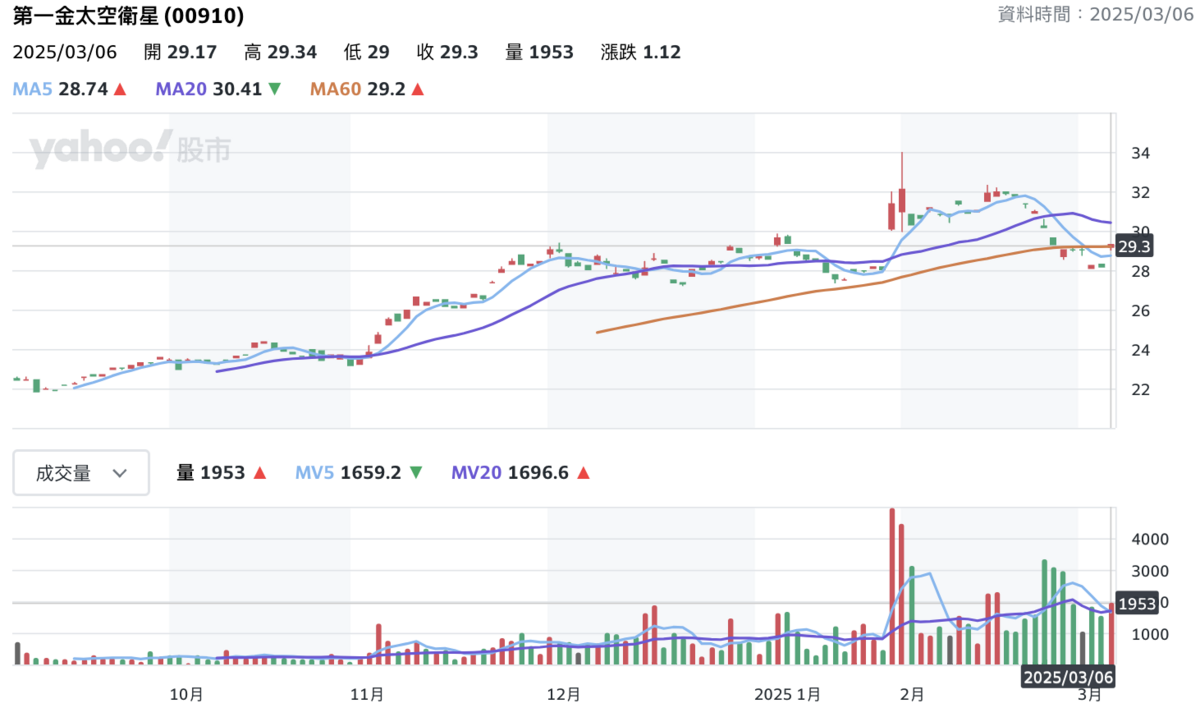
Task: Click the volume value tag 1953
Action: pos(1135,603)
